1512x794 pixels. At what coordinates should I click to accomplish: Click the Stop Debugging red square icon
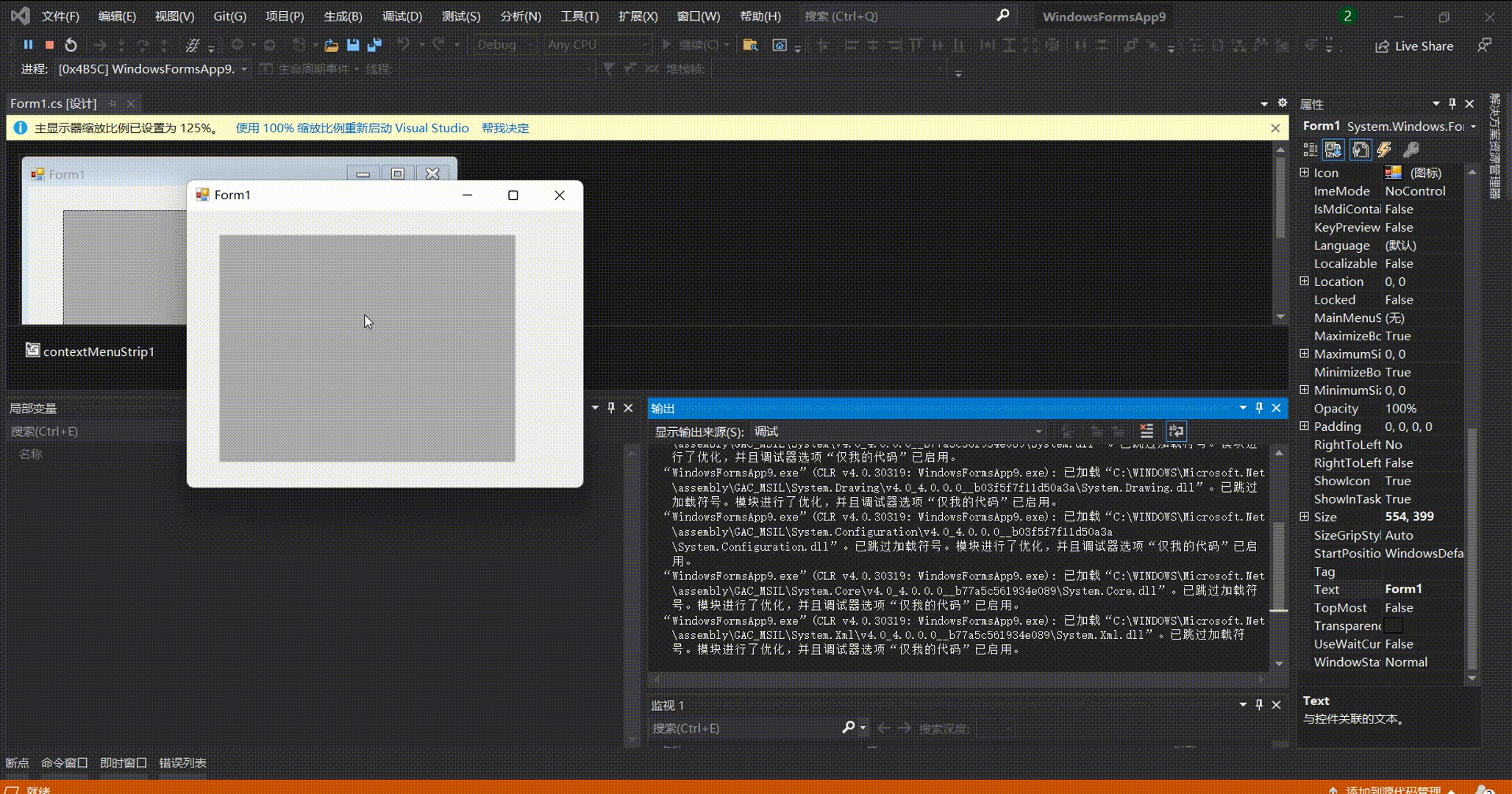click(x=49, y=45)
